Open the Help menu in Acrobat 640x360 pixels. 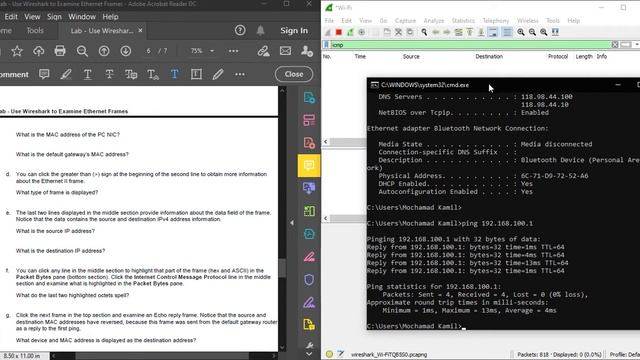(x=110, y=17)
